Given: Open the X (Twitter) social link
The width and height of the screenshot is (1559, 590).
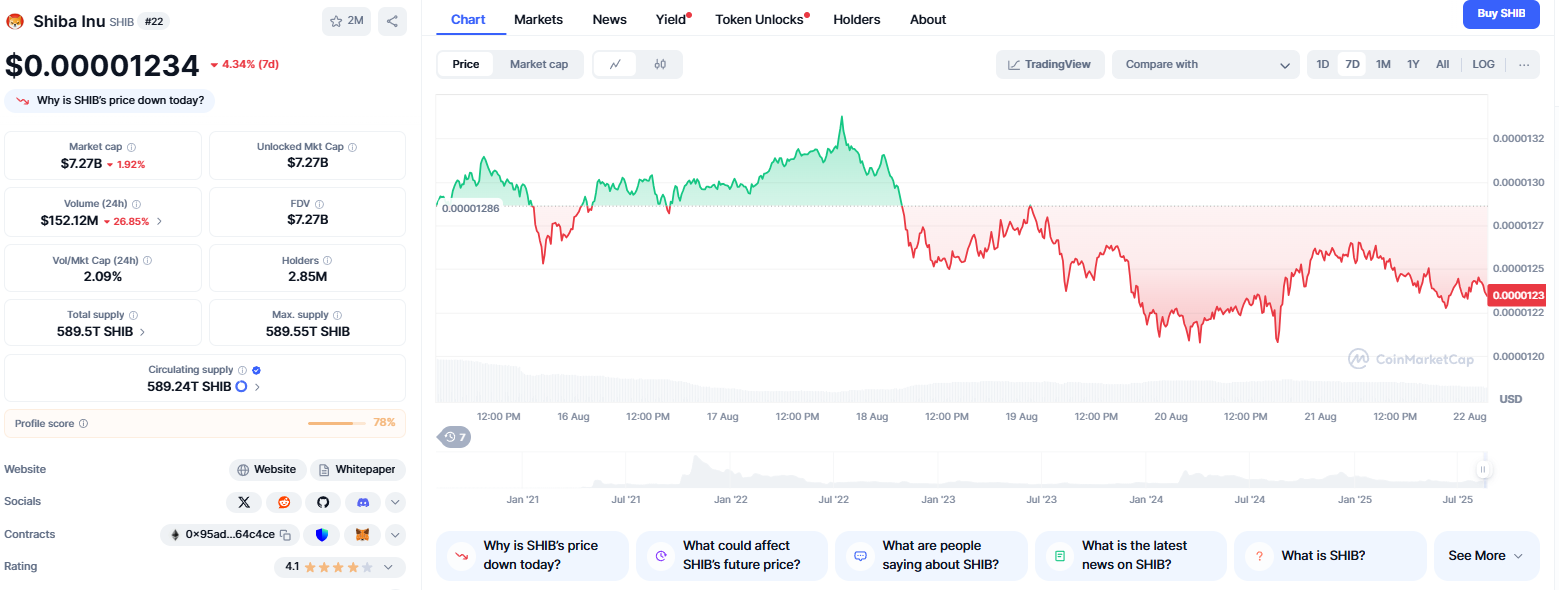Looking at the screenshot, I should tap(244, 502).
